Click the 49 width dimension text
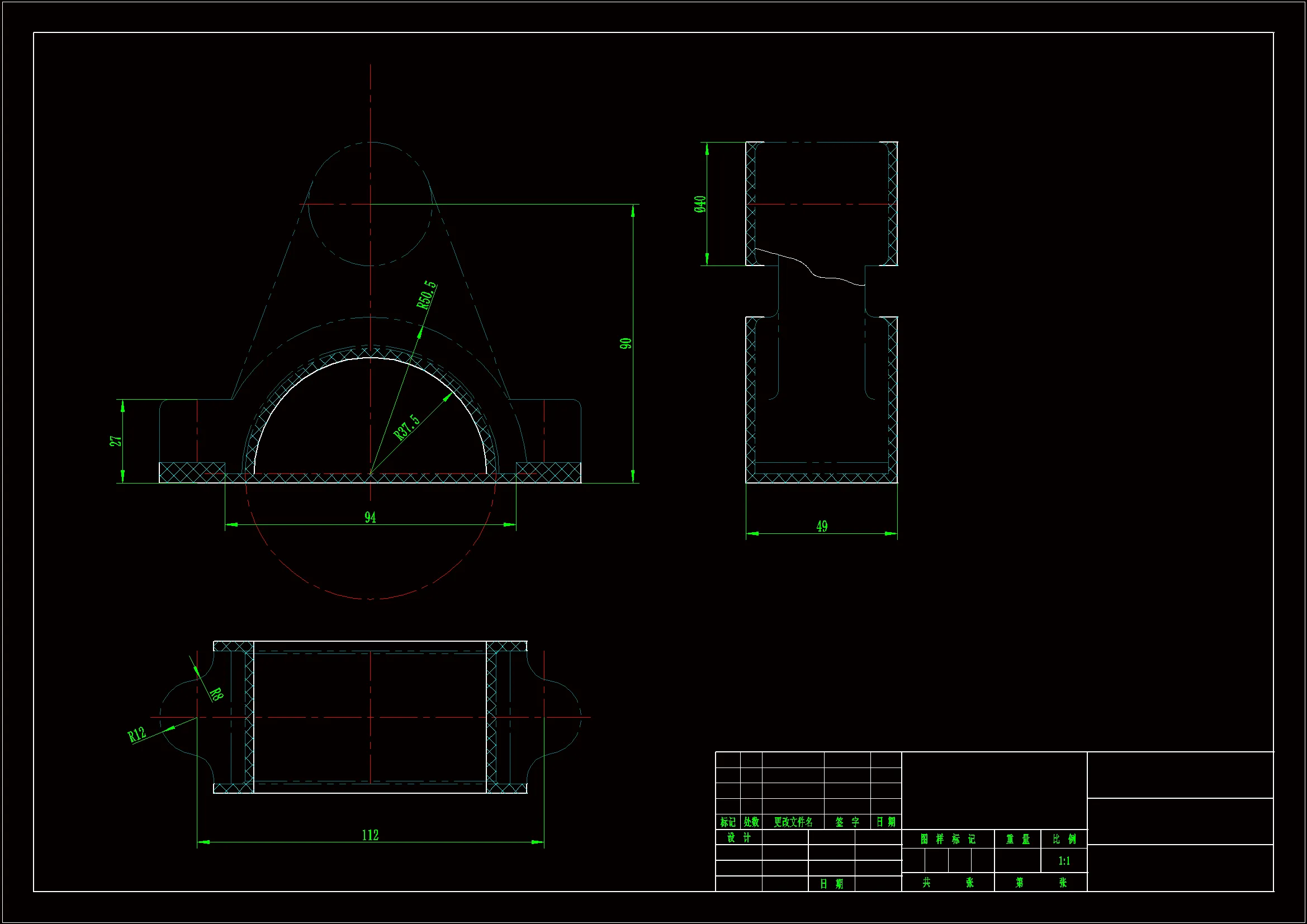This screenshot has height=924, width=1307. 821,526
